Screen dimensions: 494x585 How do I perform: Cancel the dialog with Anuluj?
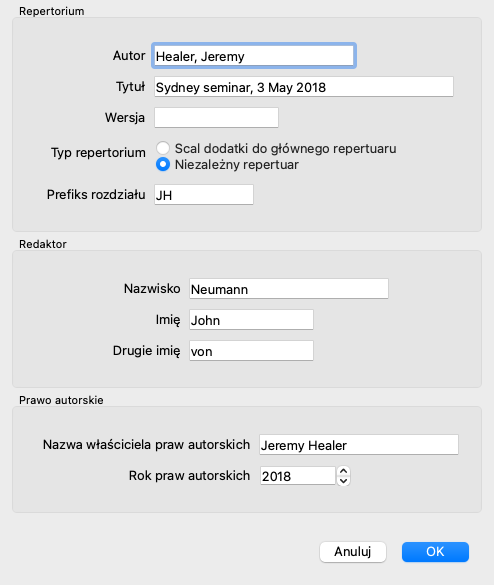coord(353,551)
